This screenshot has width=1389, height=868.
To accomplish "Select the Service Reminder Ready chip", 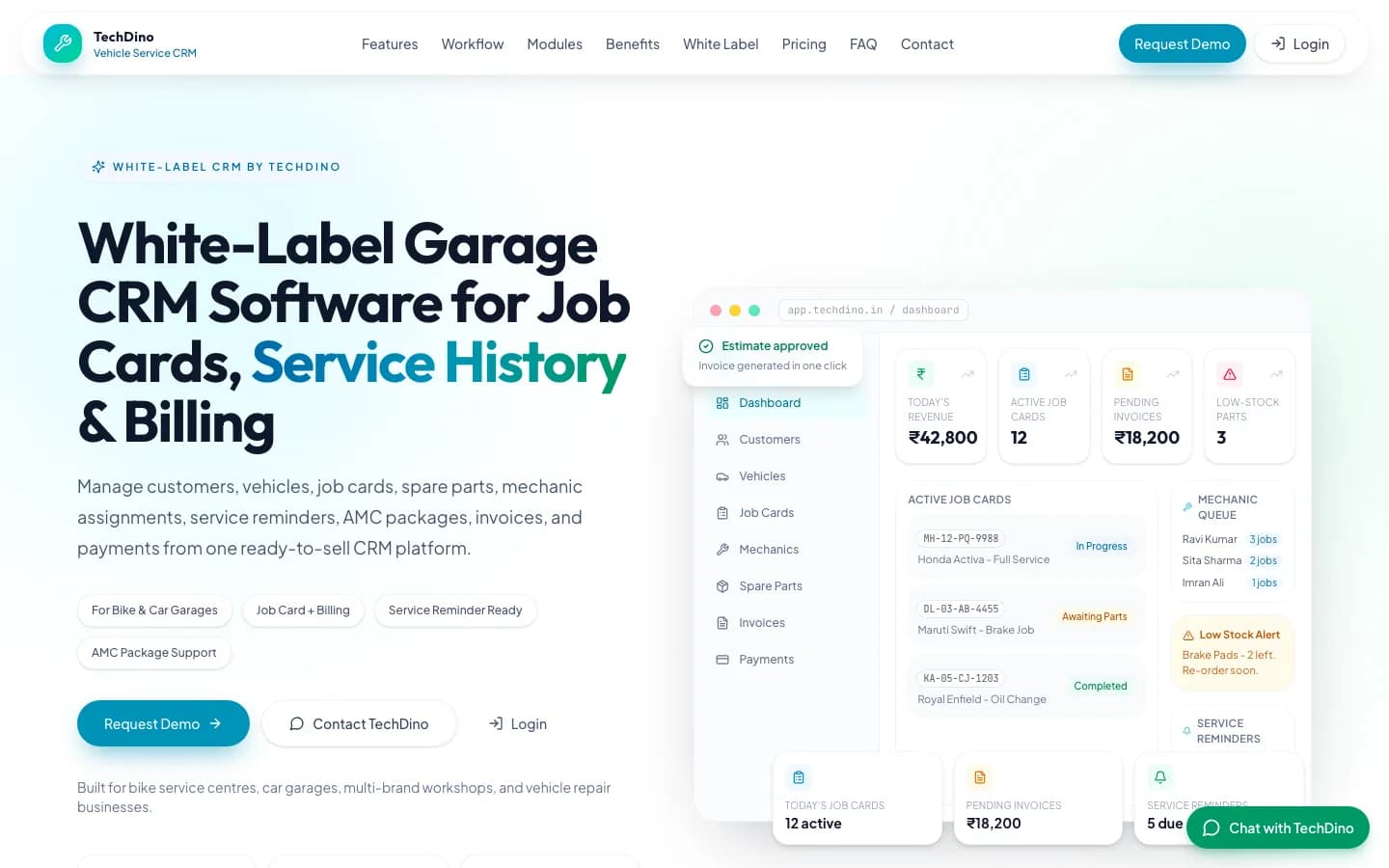I will [x=455, y=610].
